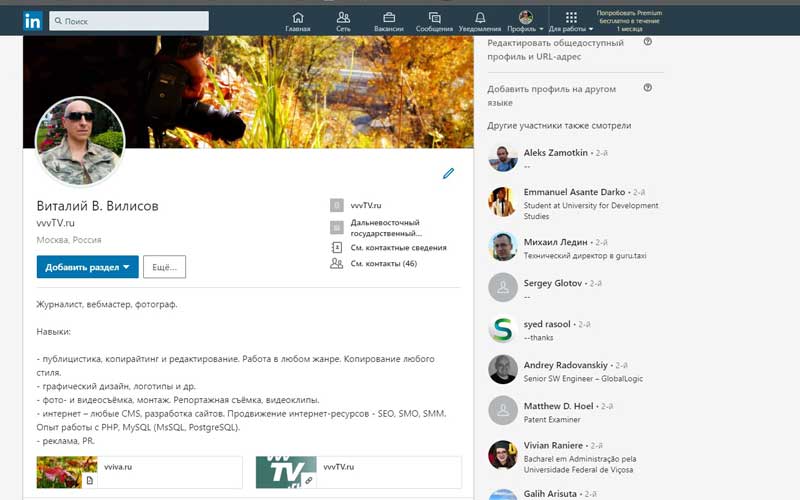Click the LinkedIn logo icon

click(x=33, y=21)
